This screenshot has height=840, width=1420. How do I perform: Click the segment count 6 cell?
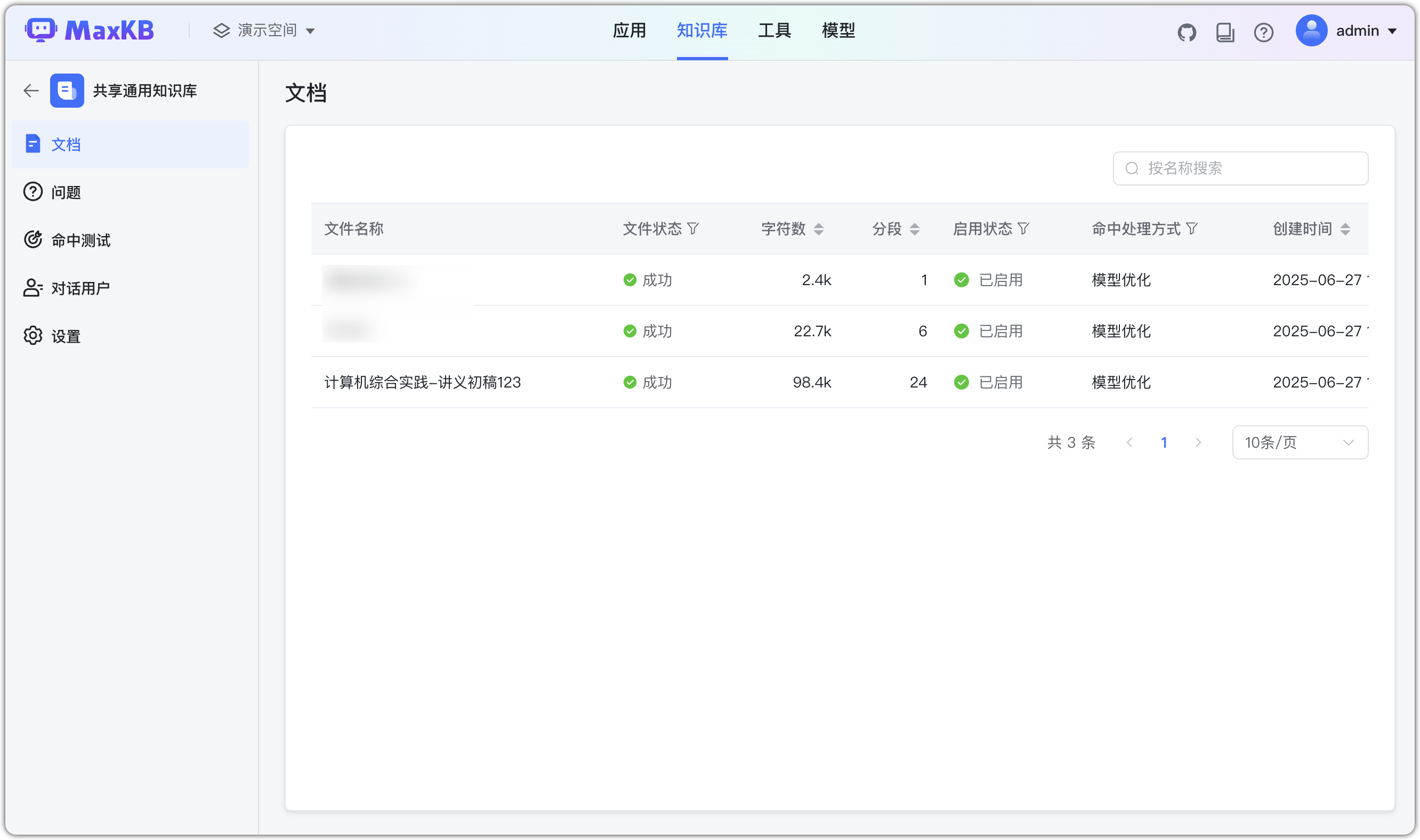point(923,331)
